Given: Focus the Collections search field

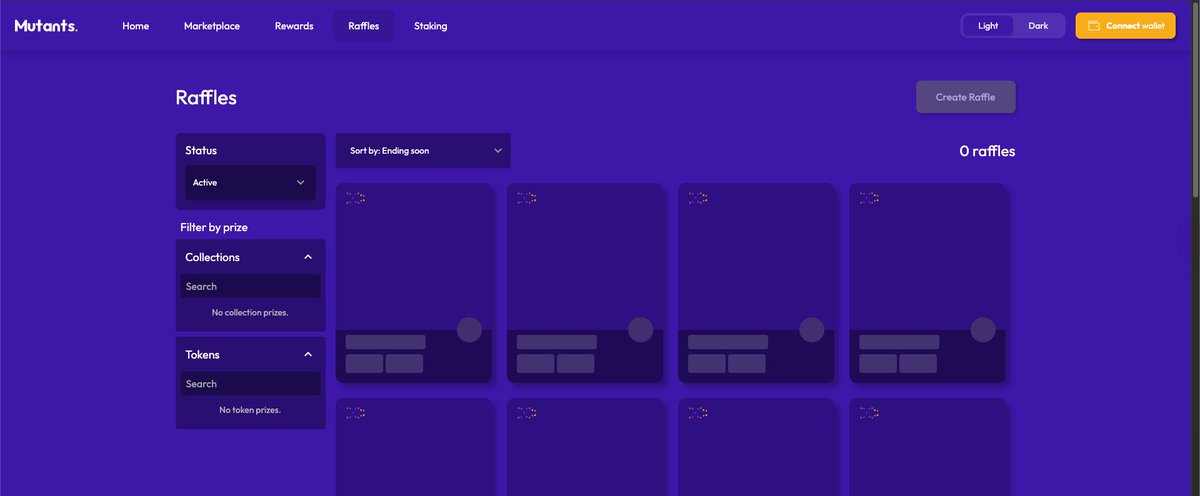Looking at the screenshot, I should click(250, 286).
